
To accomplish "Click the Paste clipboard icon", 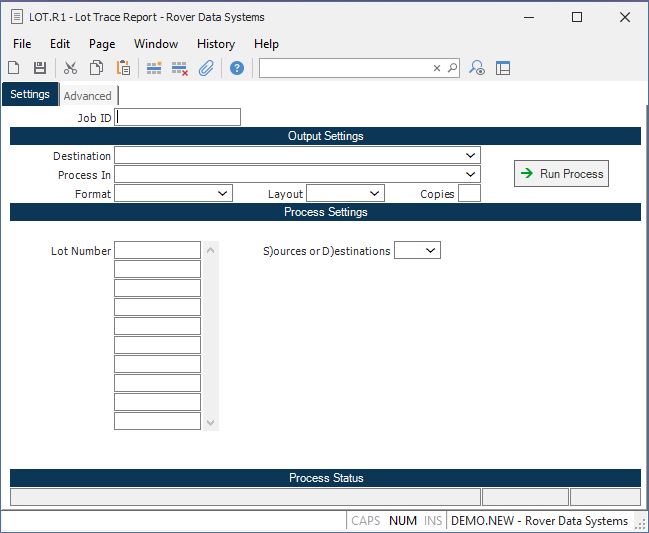I will [123, 68].
